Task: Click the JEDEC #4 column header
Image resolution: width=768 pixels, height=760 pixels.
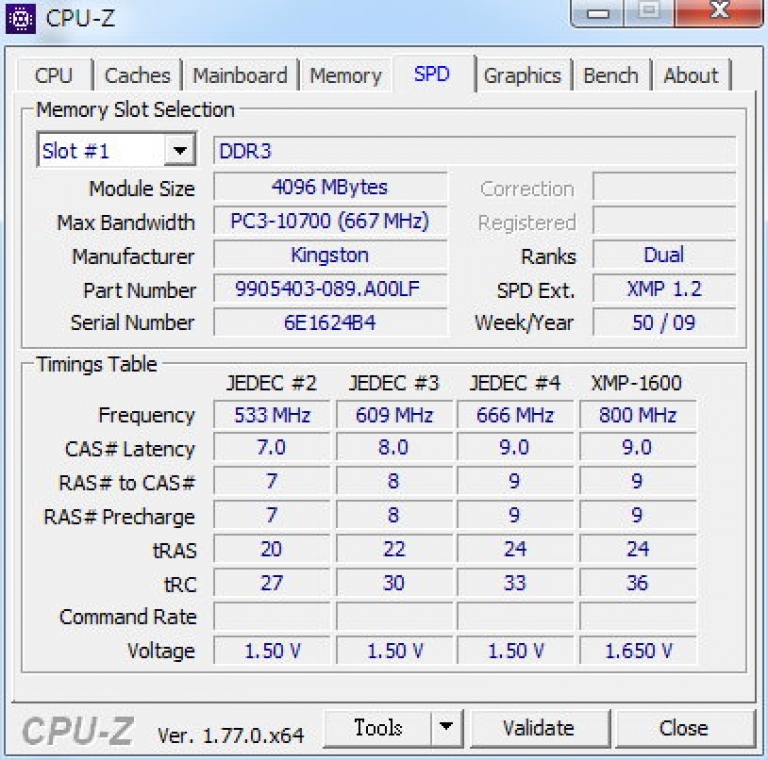Action: pos(515,383)
